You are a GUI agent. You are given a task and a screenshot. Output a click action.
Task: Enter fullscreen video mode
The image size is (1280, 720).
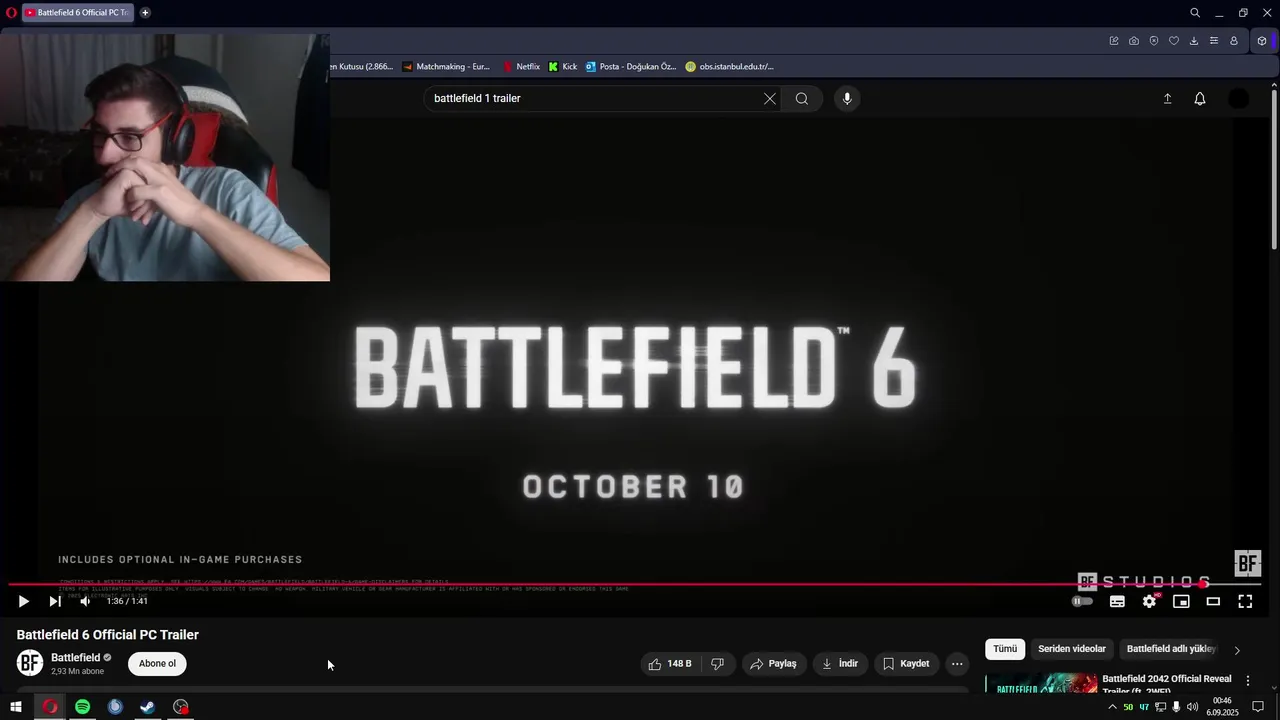click(1245, 601)
